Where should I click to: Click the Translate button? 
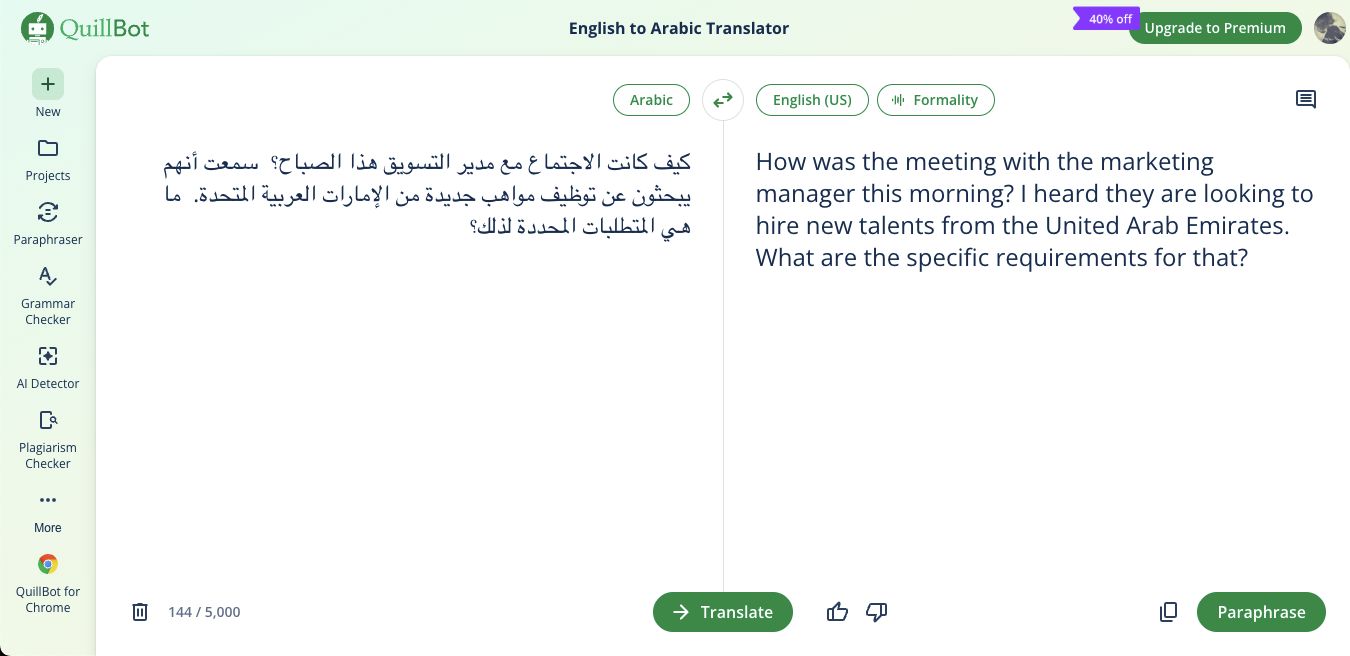[722, 611]
